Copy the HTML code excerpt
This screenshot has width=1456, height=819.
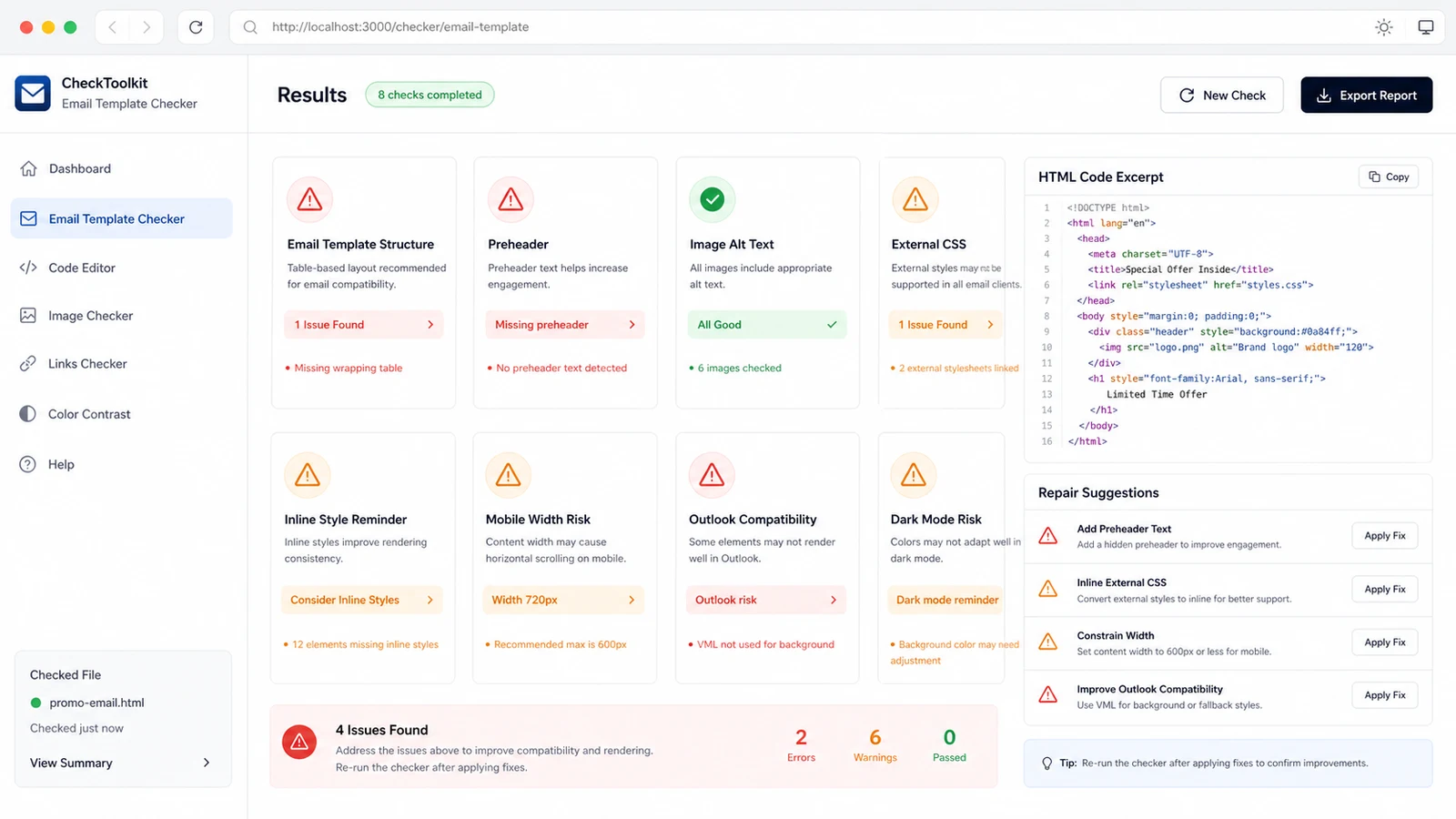(1389, 177)
